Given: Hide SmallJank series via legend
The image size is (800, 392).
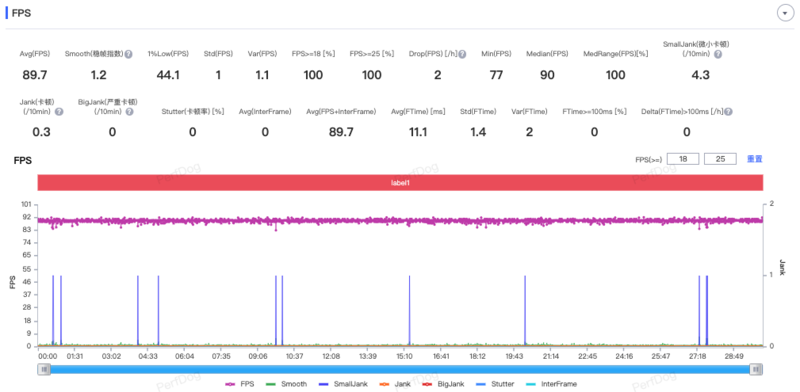Looking at the screenshot, I should (x=343, y=384).
